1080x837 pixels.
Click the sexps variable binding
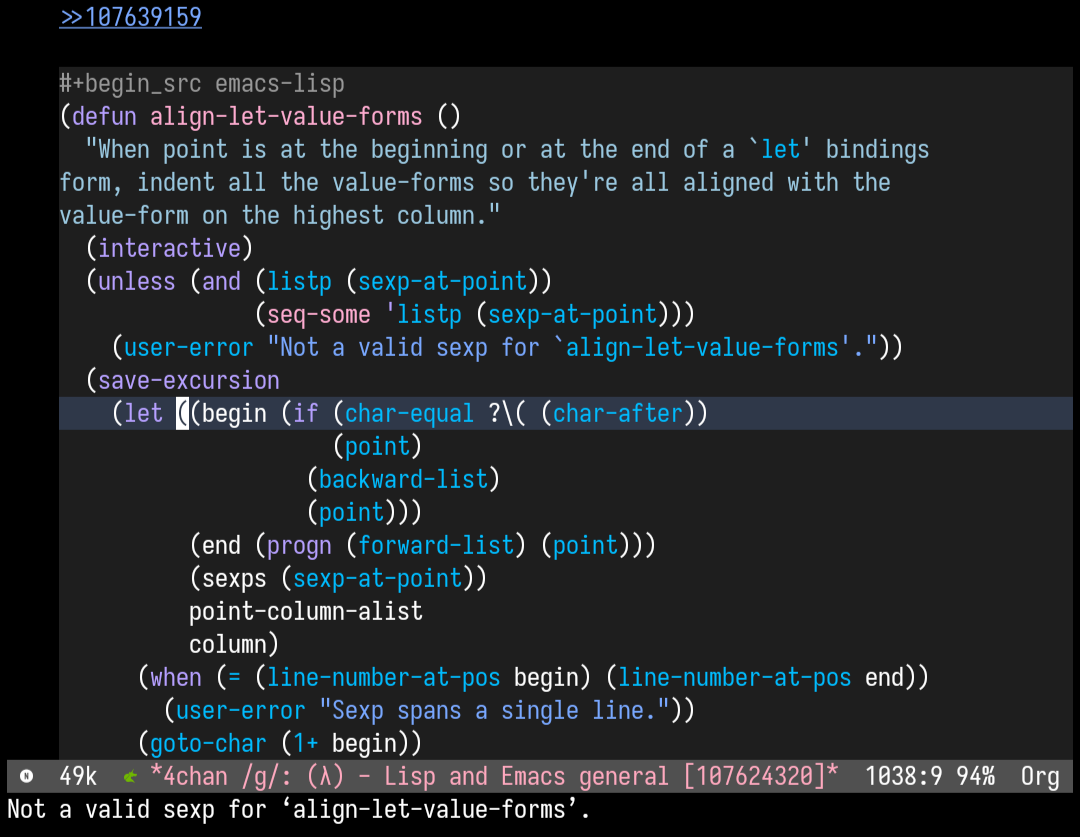pyautogui.click(x=338, y=579)
